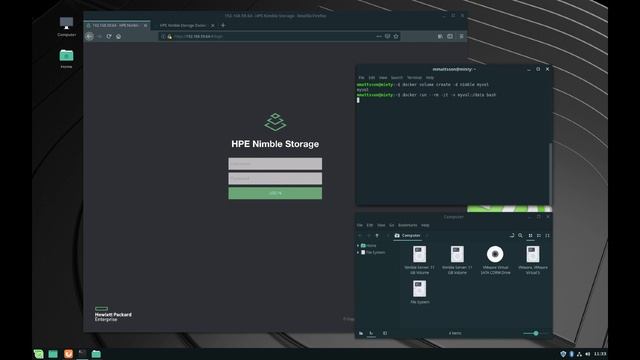Click the file manager taskbar icon
Viewport: 640px width, 360px height.
point(96,354)
